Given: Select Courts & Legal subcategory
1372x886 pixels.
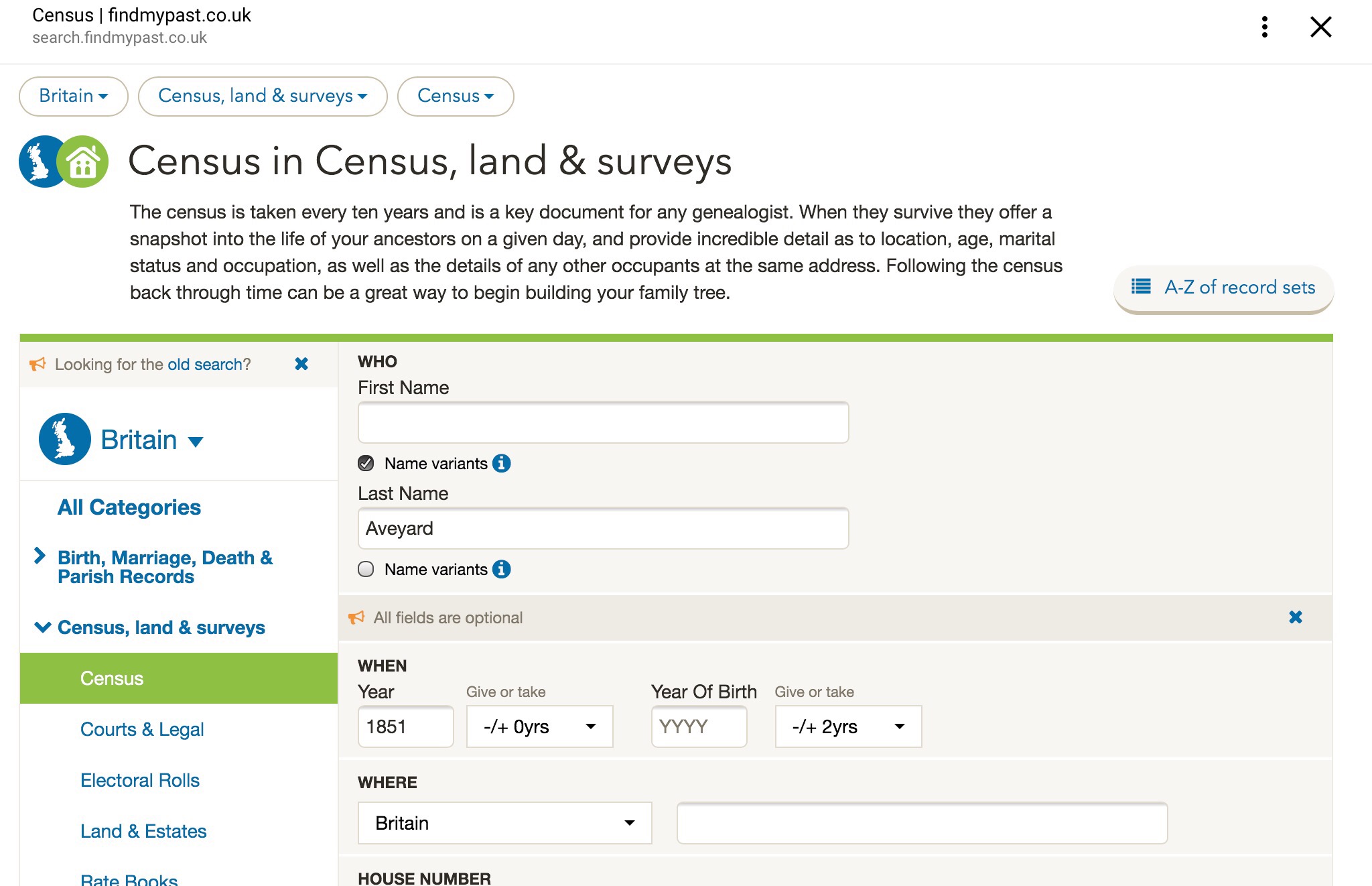Looking at the screenshot, I should pos(142,729).
